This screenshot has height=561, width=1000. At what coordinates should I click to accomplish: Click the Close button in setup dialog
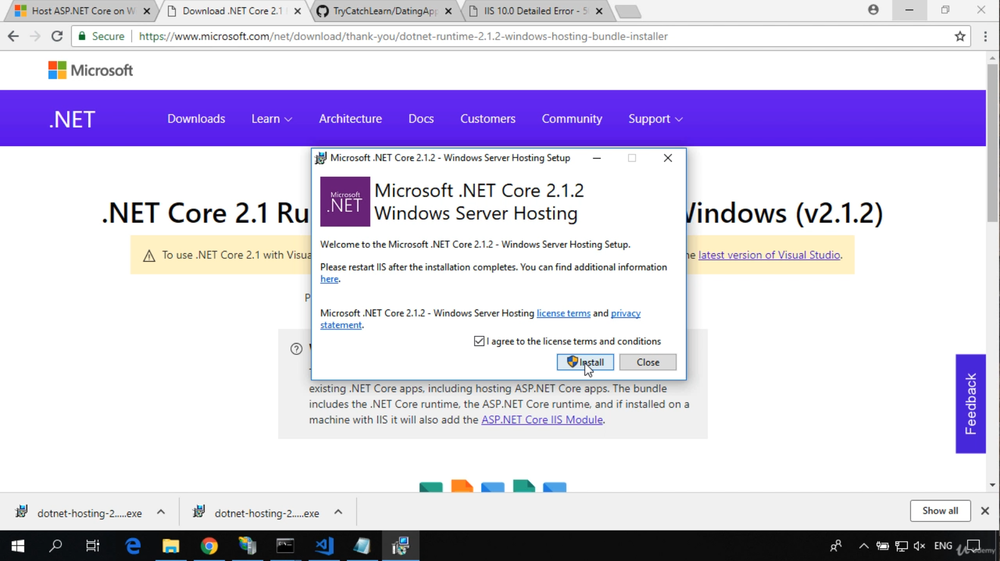point(647,362)
